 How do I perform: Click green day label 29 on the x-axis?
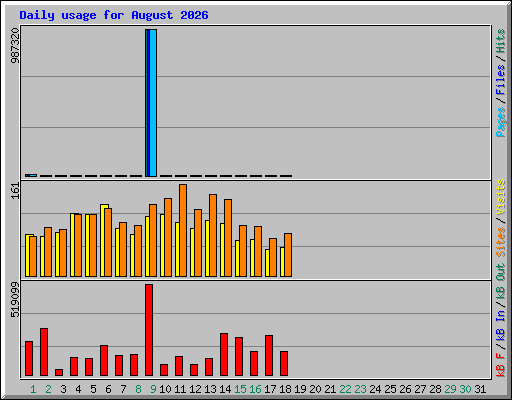pyautogui.click(x=450, y=389)
